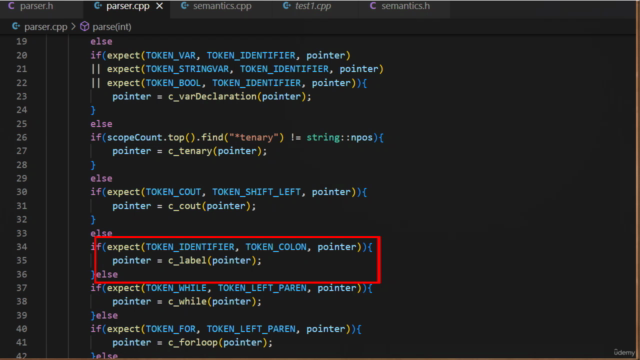The image size is (640, 360).
Task: Click c_tenary function call on line 27
Action: tap(190, 151)
